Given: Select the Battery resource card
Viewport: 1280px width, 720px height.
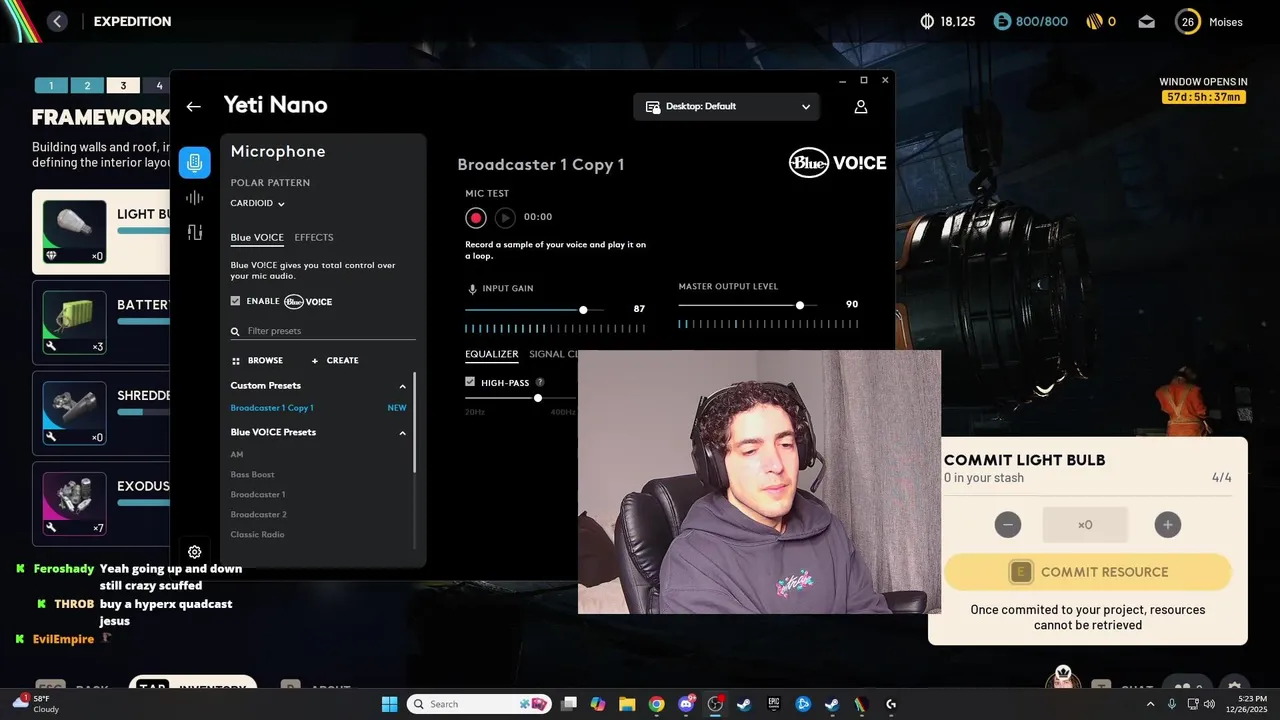Looking at the screenshot, I should click(x=102, y=323).
